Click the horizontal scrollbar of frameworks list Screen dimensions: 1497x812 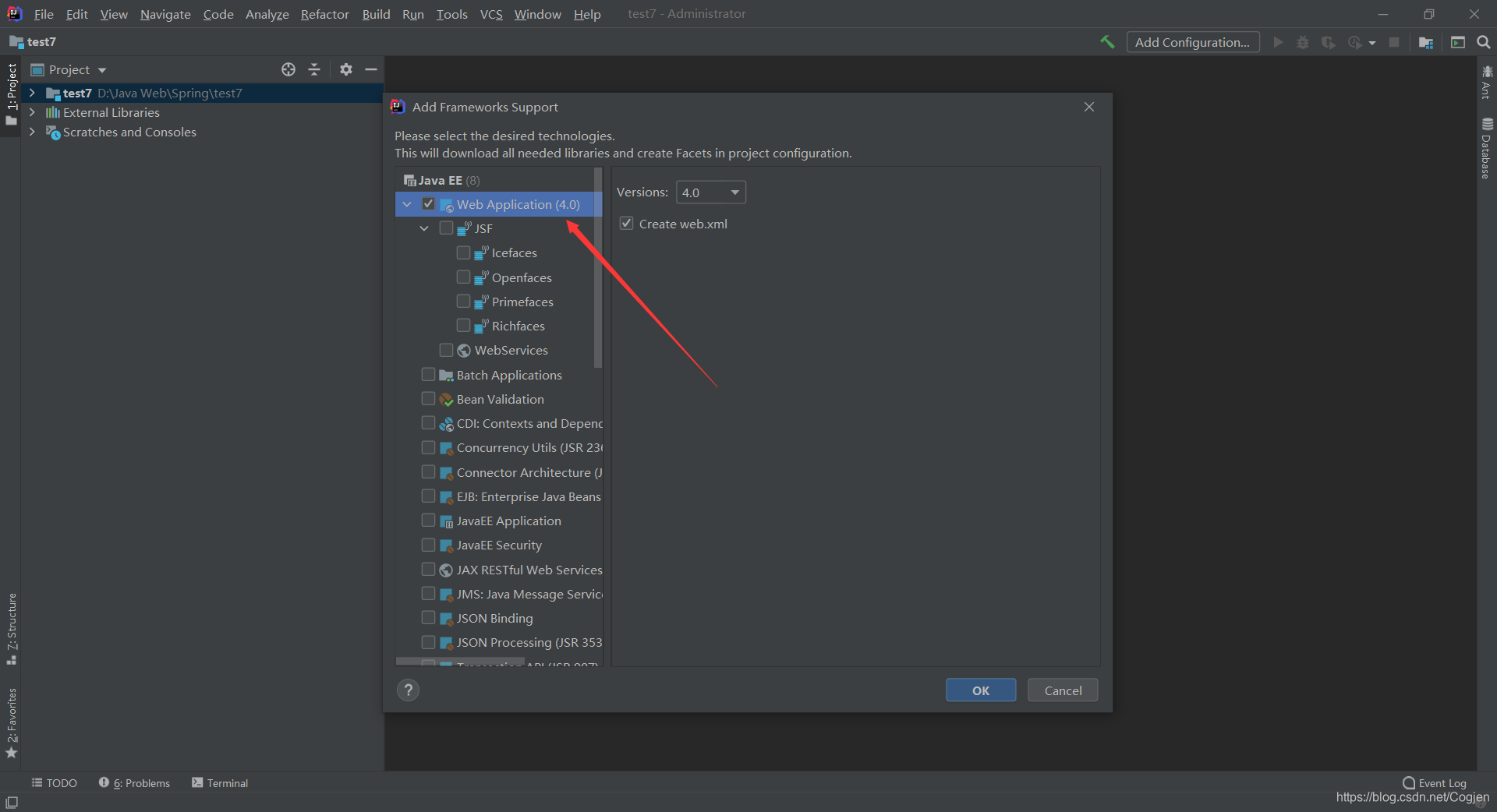pos(460,662)
